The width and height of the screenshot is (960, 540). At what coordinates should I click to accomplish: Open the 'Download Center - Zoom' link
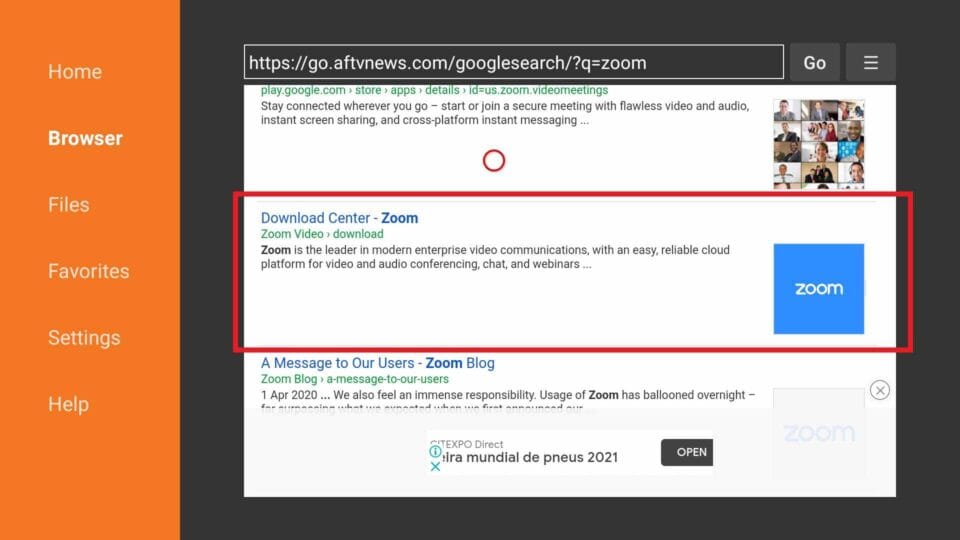[339, 218]
